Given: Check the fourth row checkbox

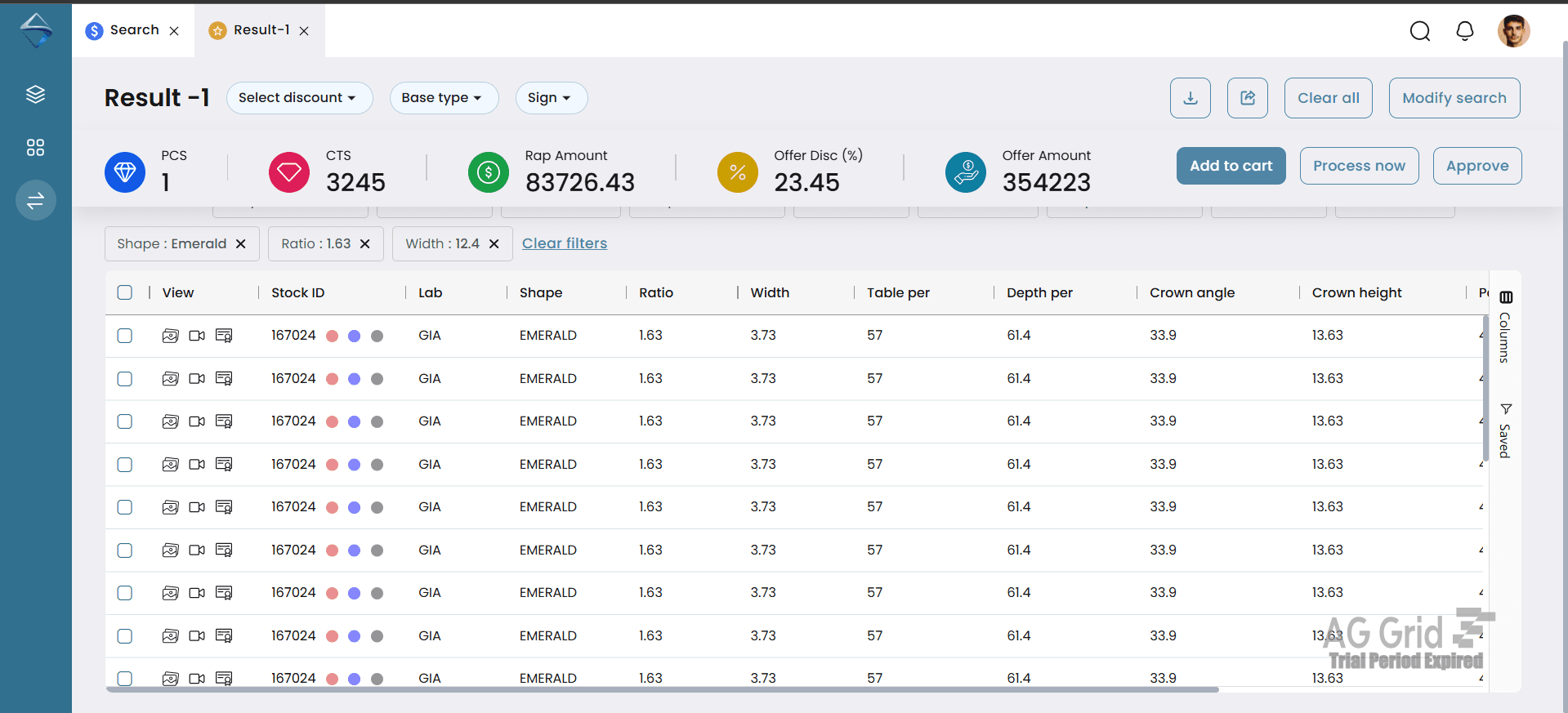Looking at the screenshot, I should (125, 465).
